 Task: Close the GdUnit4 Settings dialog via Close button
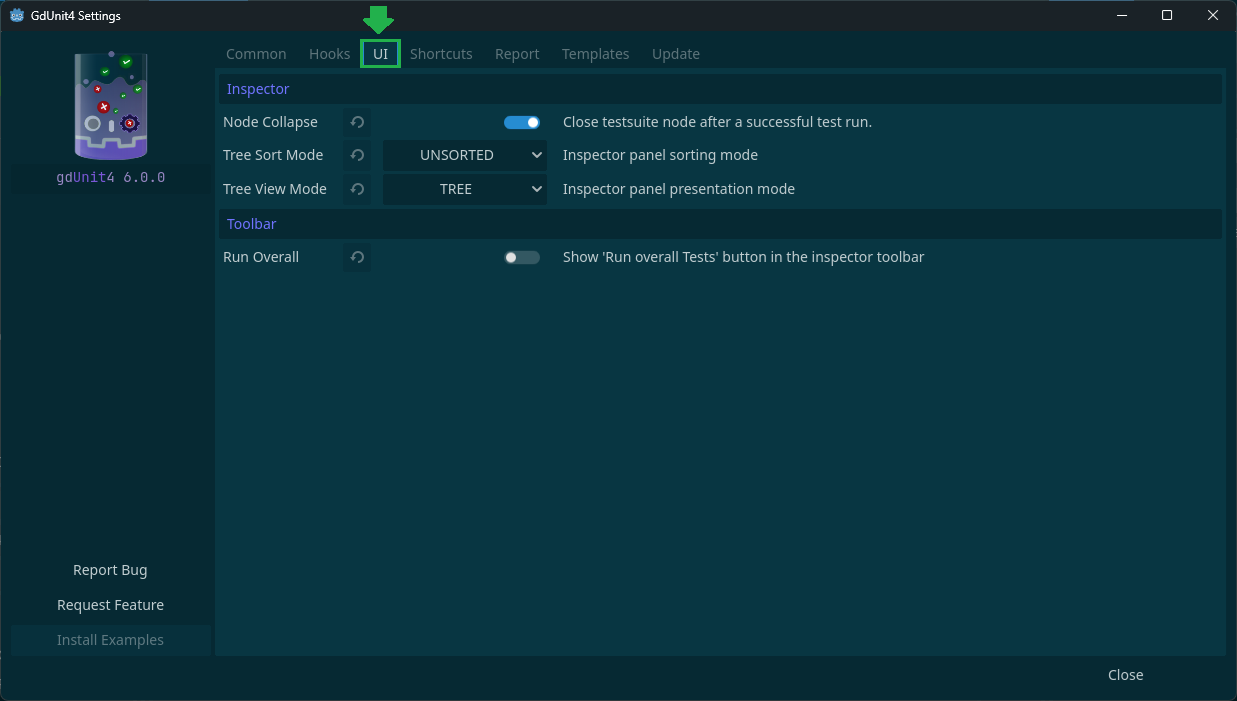pyautogui.click(x=1125, y=674)
